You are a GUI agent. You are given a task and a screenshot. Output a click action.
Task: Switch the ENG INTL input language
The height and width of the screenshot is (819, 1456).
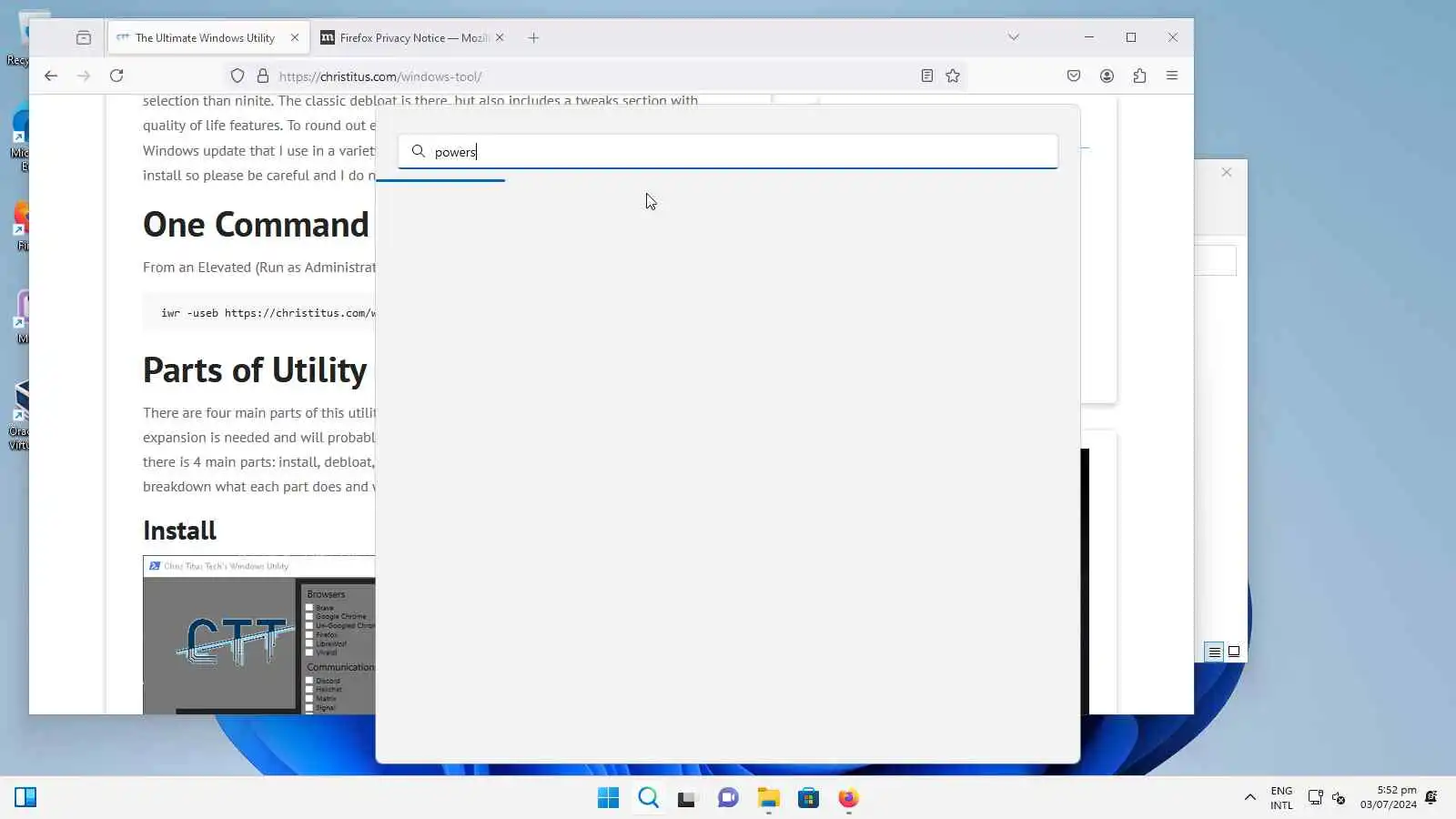coord(1281,798)
